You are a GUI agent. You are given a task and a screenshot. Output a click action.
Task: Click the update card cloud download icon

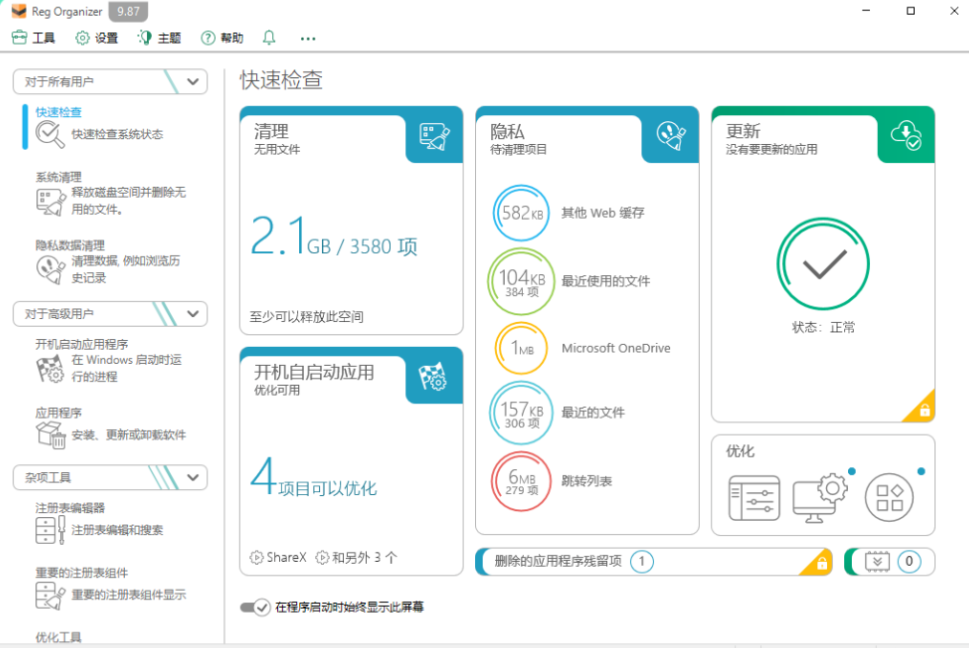[x=906, y=135]
